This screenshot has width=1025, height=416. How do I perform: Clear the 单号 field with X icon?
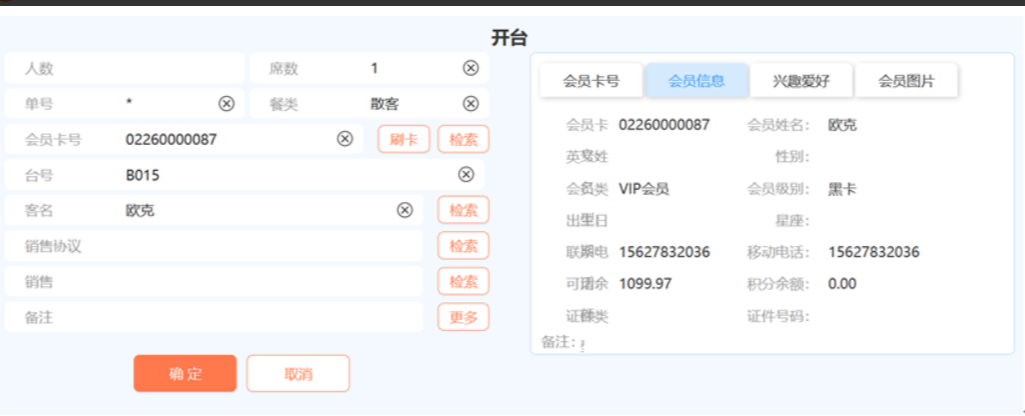[x=226, y=103]
